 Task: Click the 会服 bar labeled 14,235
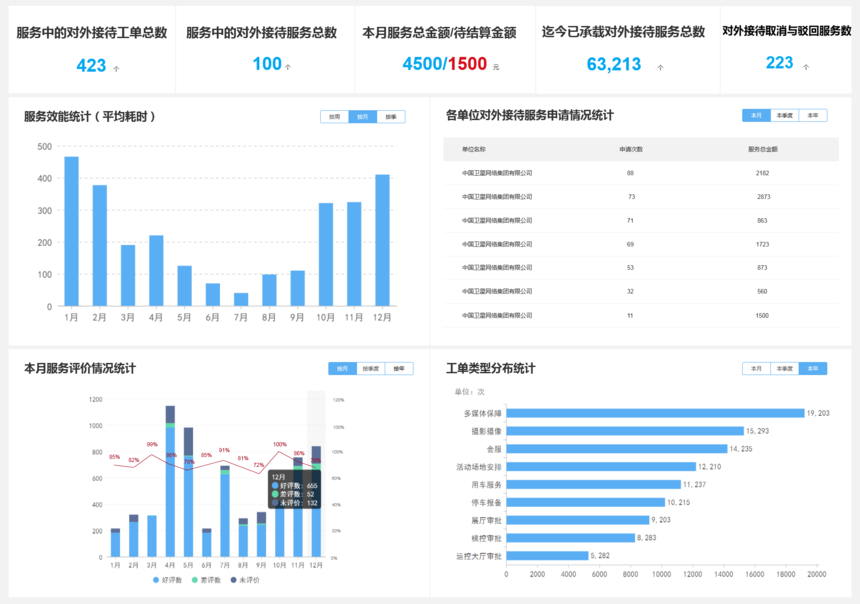pyautogui.click(x=616, y=449)
